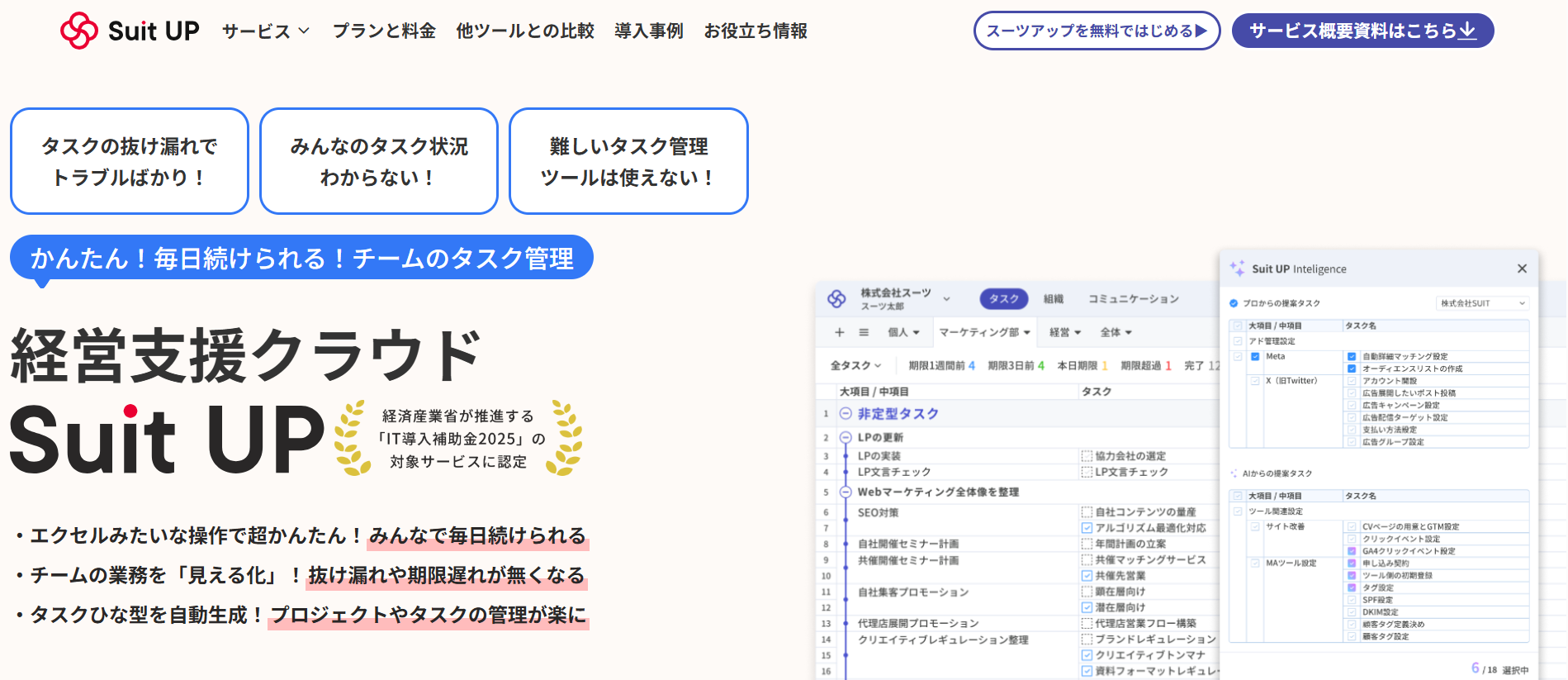Image resolution: width=1568 pixels, height=680 pixels.
Task: Click the 代理店展開プロモーション row
Action: click(918, 623)
